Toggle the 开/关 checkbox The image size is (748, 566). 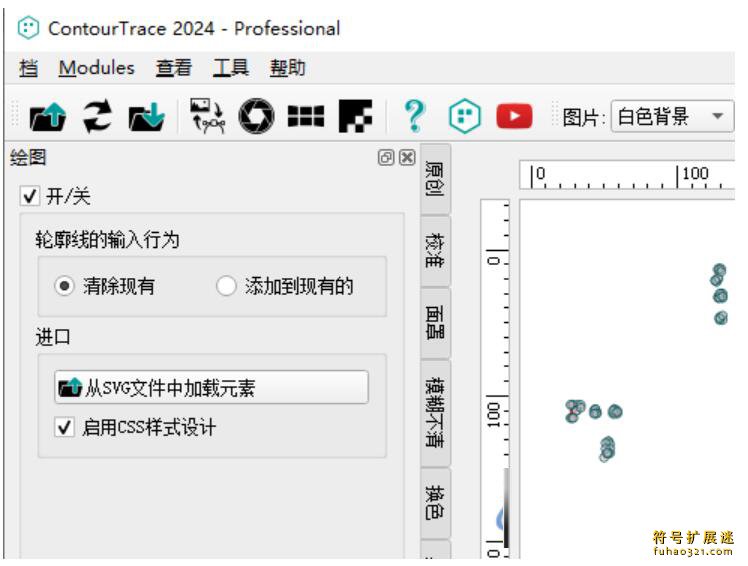click(30, 196)
